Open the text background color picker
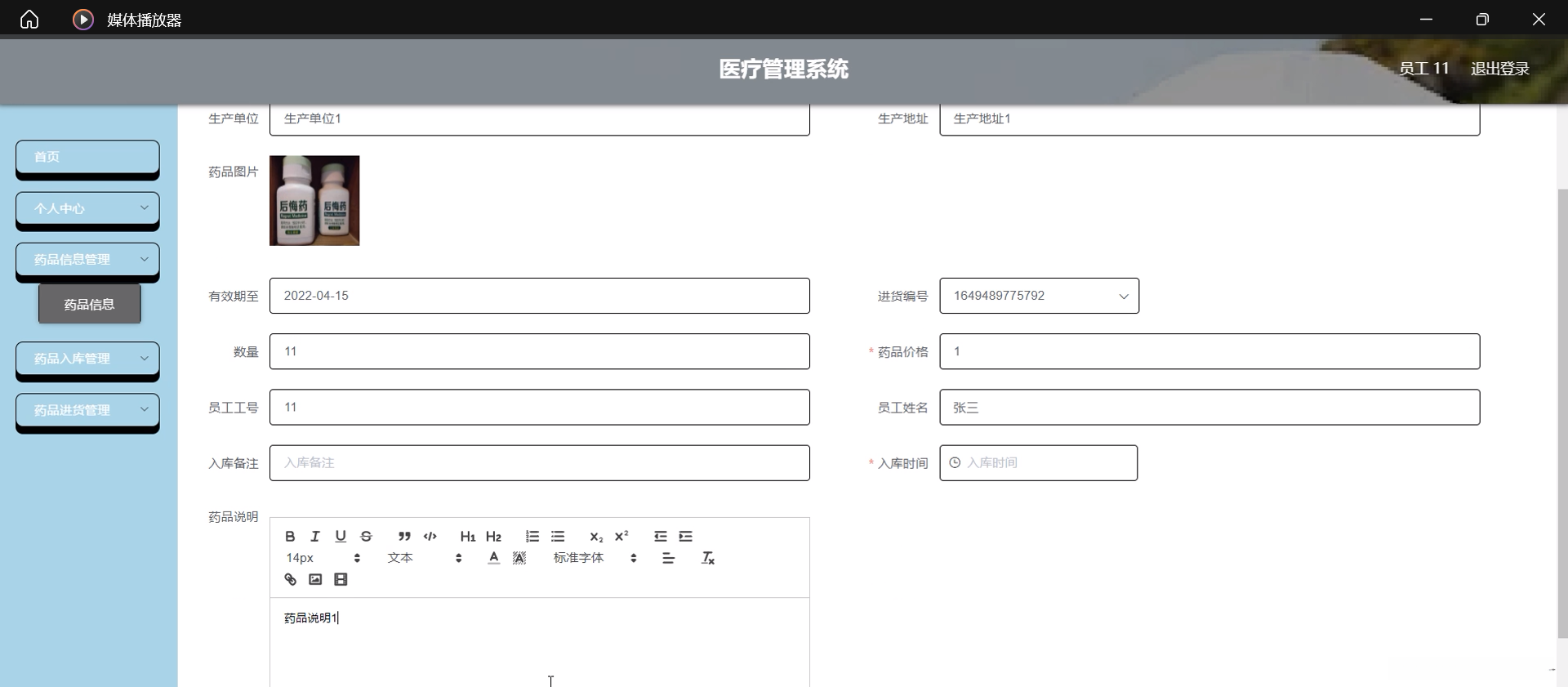Screen dimensions: 1568x687 [x=519, y=558]
